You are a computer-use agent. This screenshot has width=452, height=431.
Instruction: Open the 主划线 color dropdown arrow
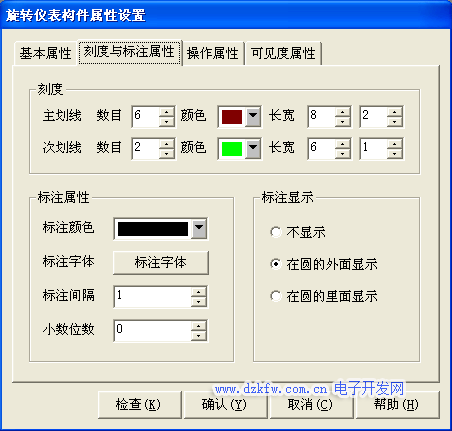[x=253, y=117]
